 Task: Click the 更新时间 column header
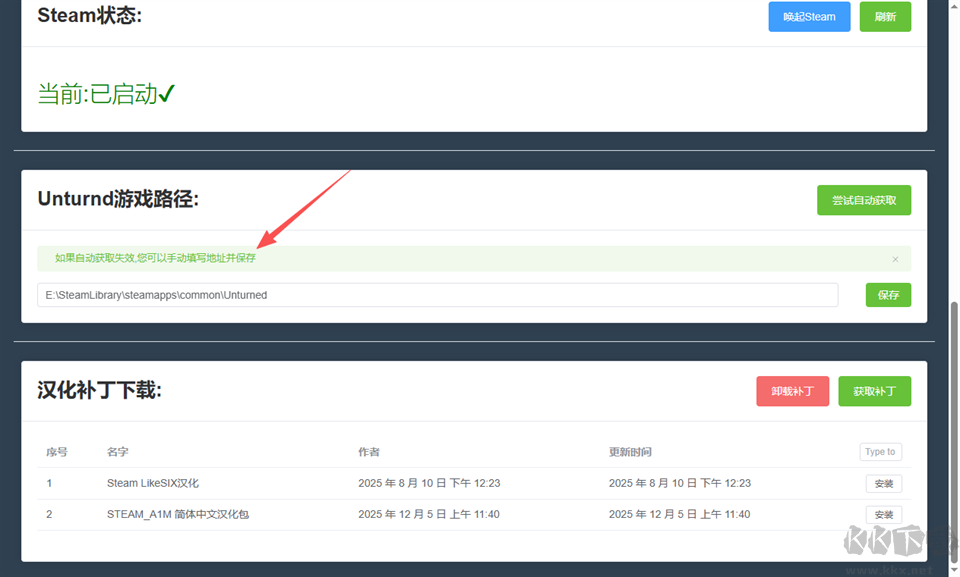pos(630,452)
